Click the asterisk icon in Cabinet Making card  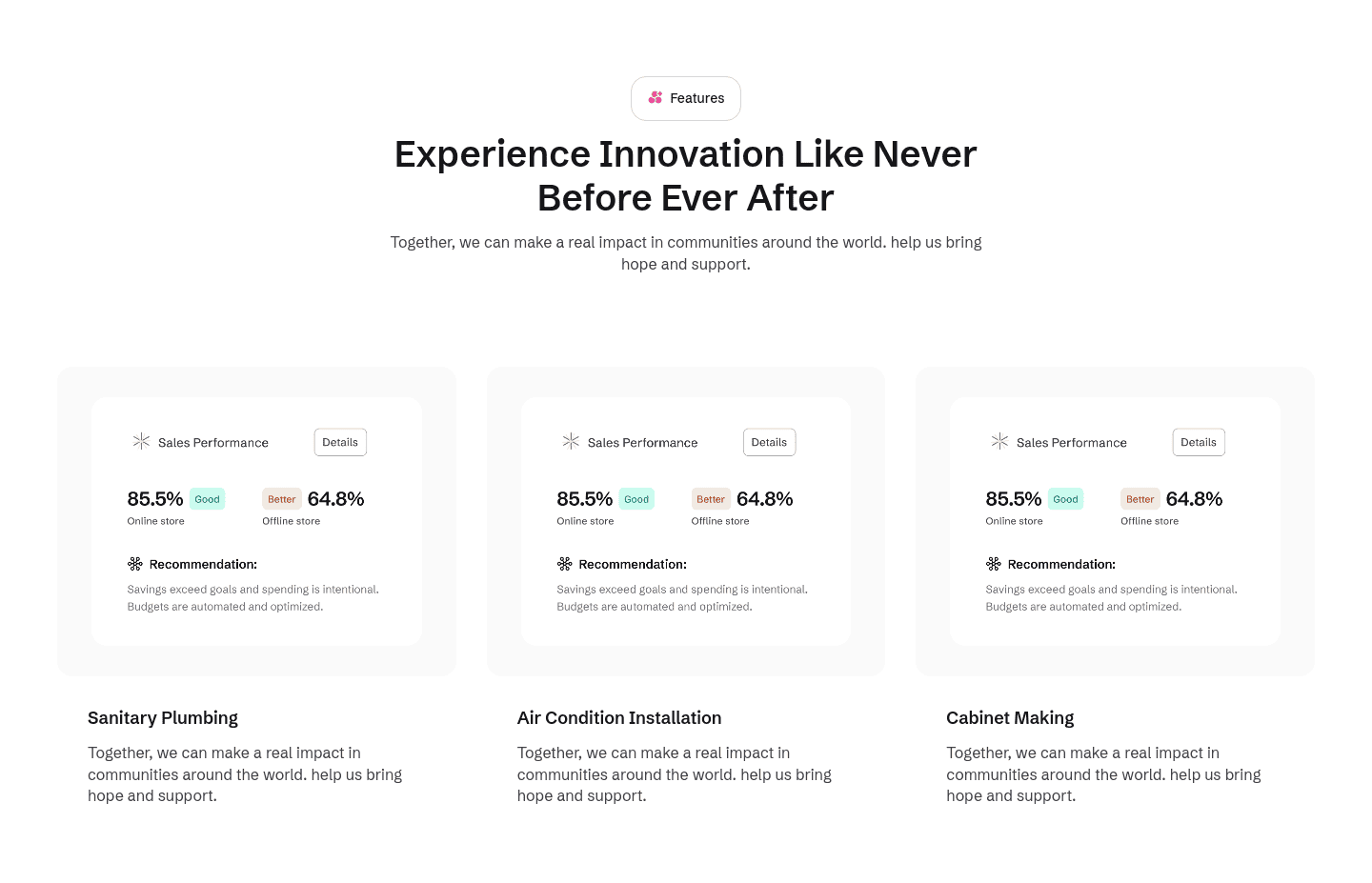[x=999, y=441]
